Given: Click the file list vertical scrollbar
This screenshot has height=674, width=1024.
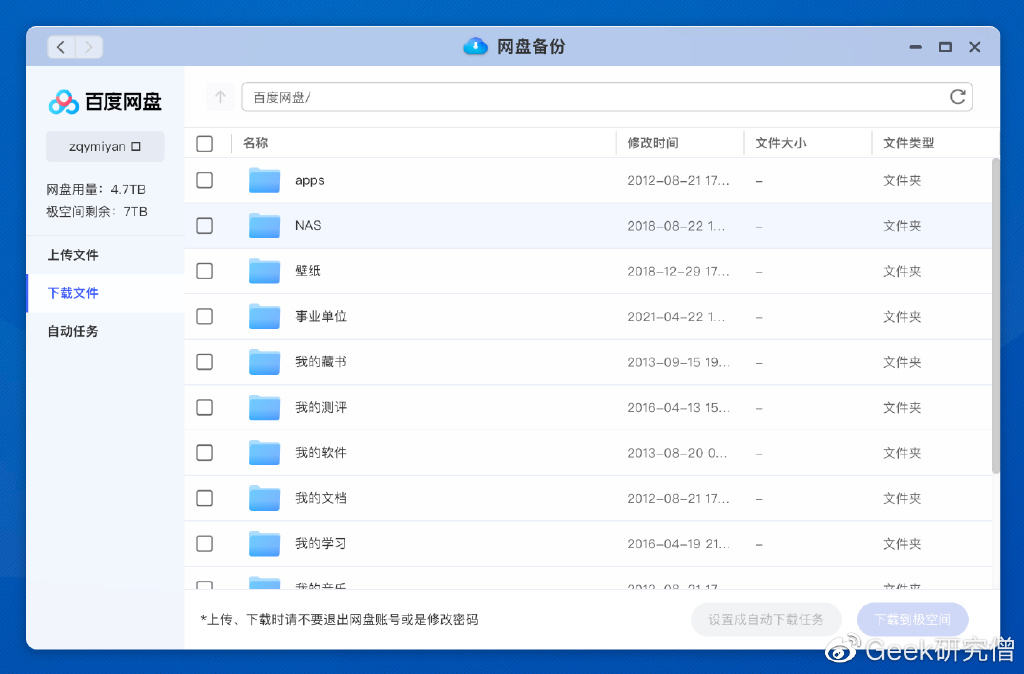Looking at the screenshot, I should tap(996, 315).
